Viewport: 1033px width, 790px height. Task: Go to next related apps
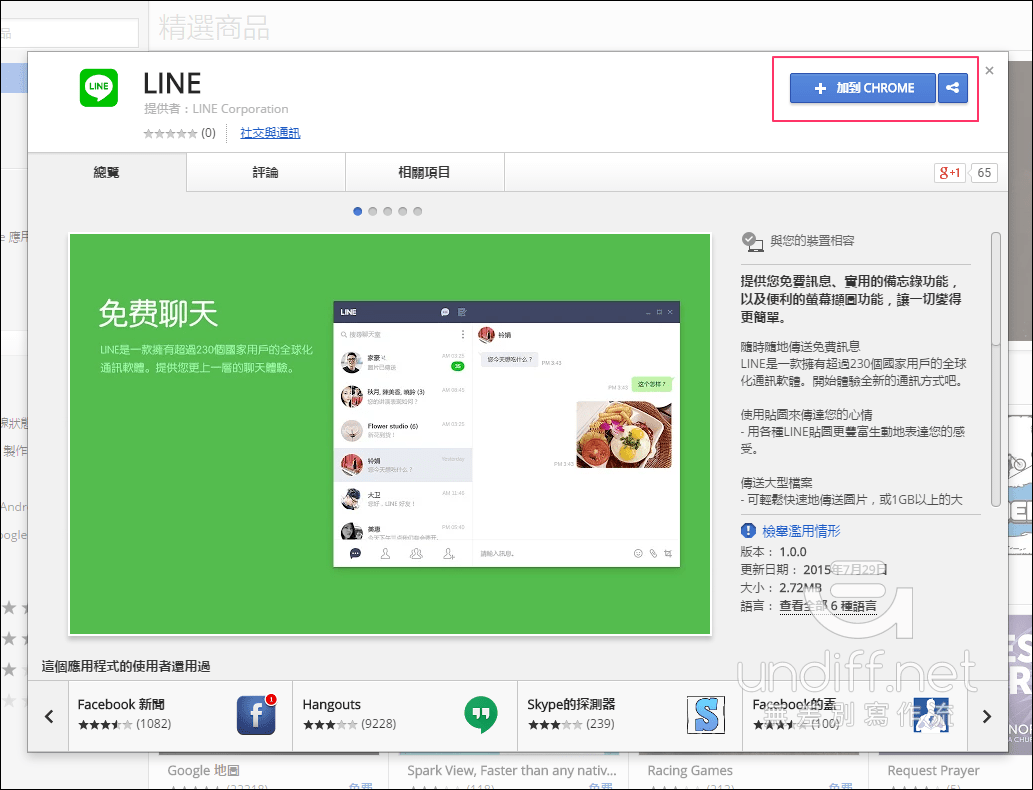point(987,716)
